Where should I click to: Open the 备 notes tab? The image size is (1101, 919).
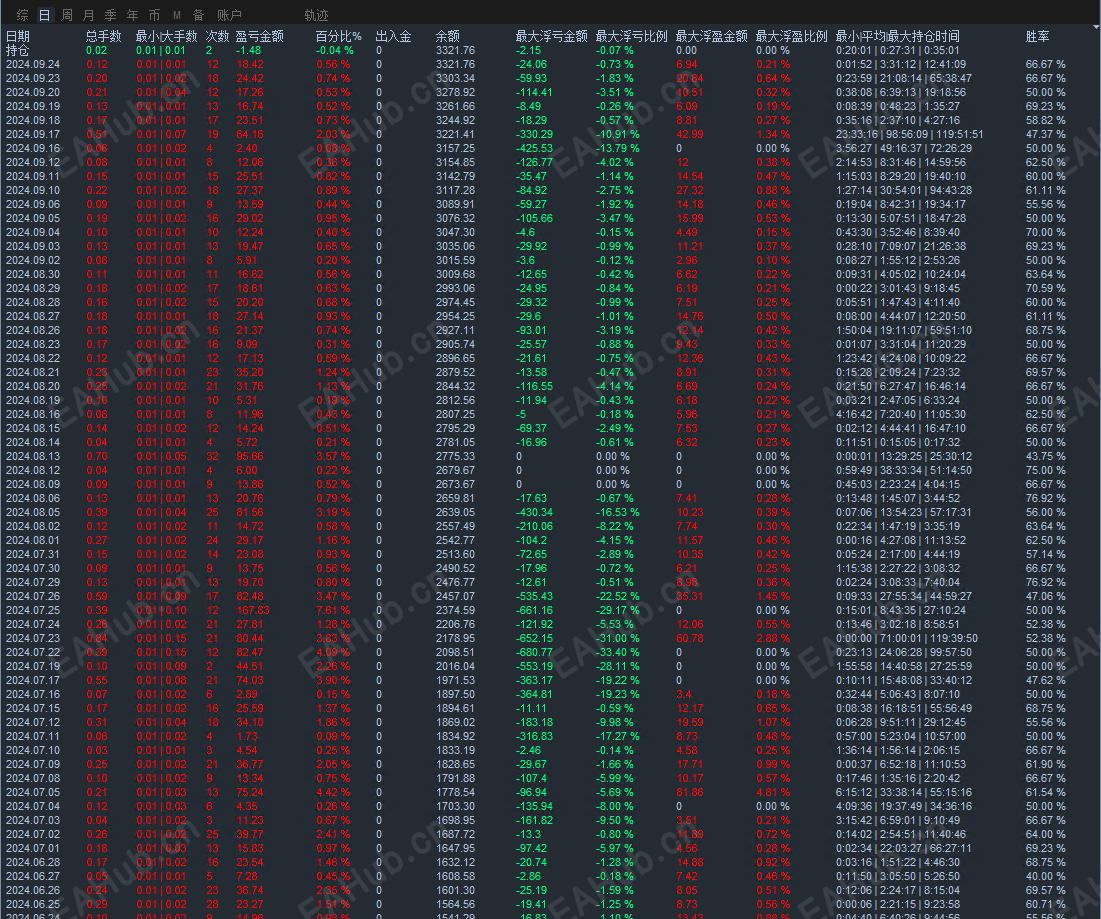[x=198, y=15]
